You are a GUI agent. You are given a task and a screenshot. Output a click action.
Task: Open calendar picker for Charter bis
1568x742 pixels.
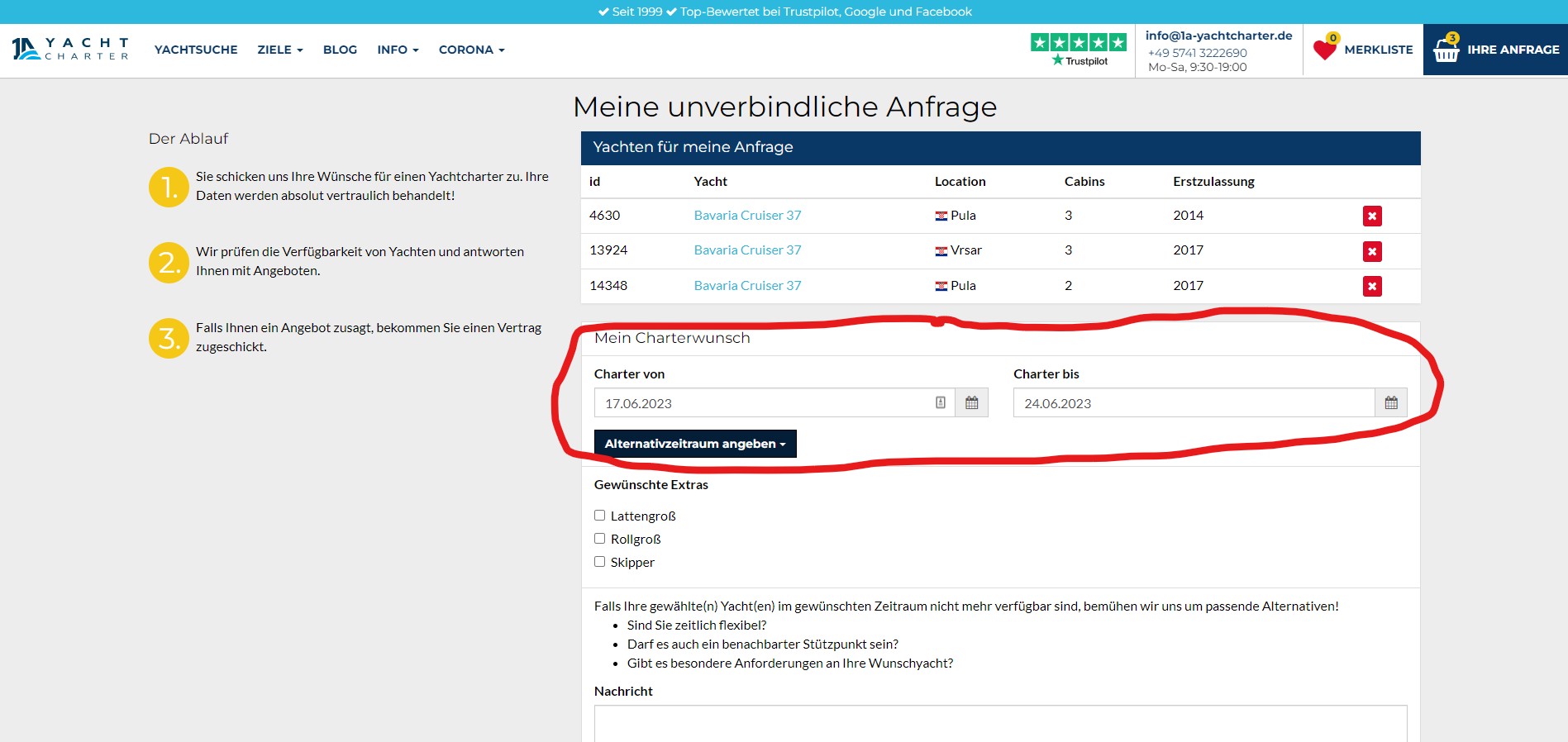[x=1391, y=403]
